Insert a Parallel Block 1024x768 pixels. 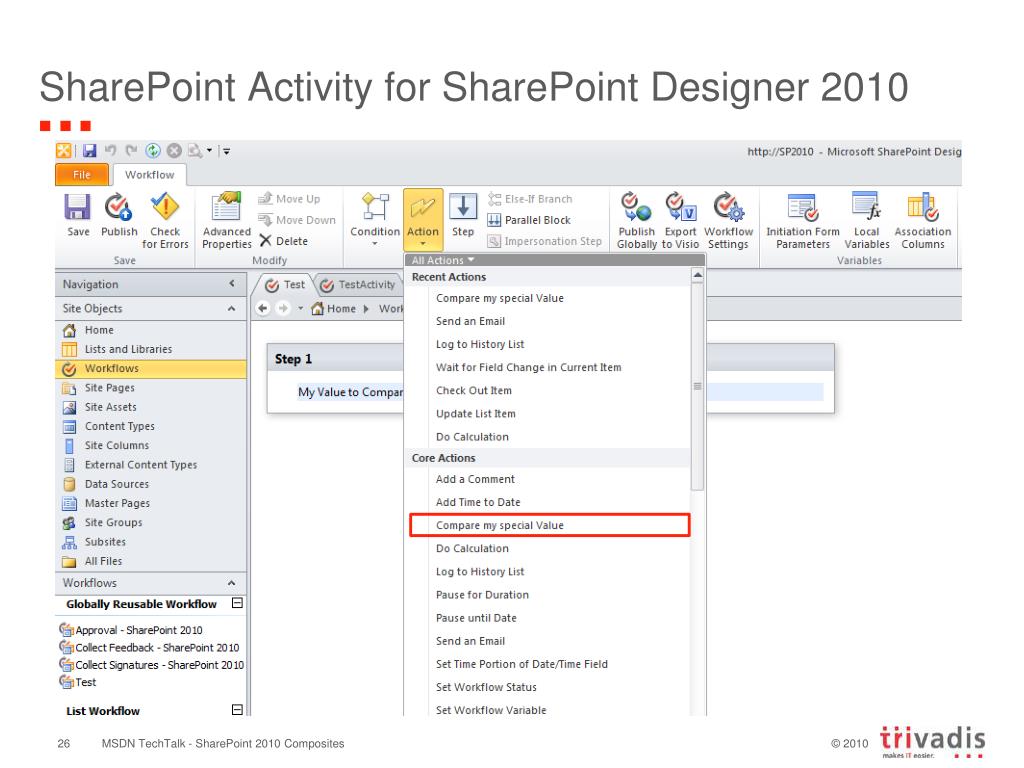pos(529,220)
